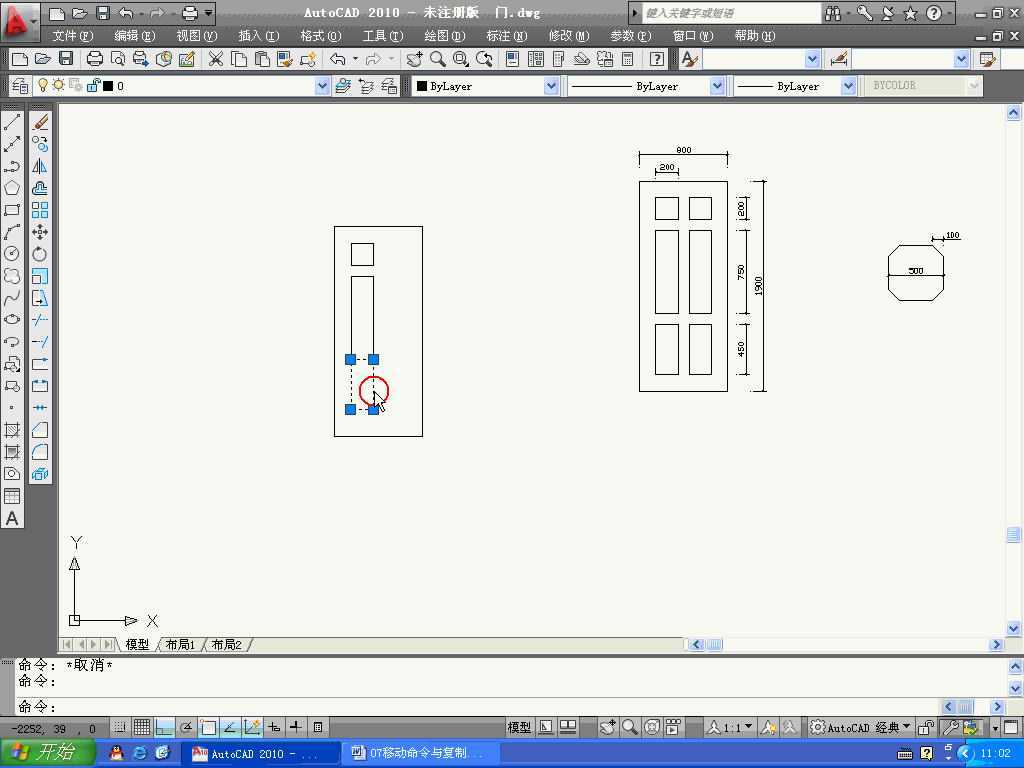This screenshot has height=768, width=1024.
Task: Click the black ByLayer color swatch
Action: point(422,86)
